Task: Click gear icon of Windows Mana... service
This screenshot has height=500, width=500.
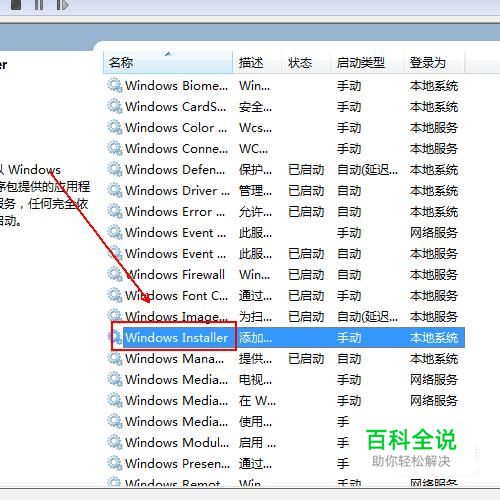Action: (115, 358)
